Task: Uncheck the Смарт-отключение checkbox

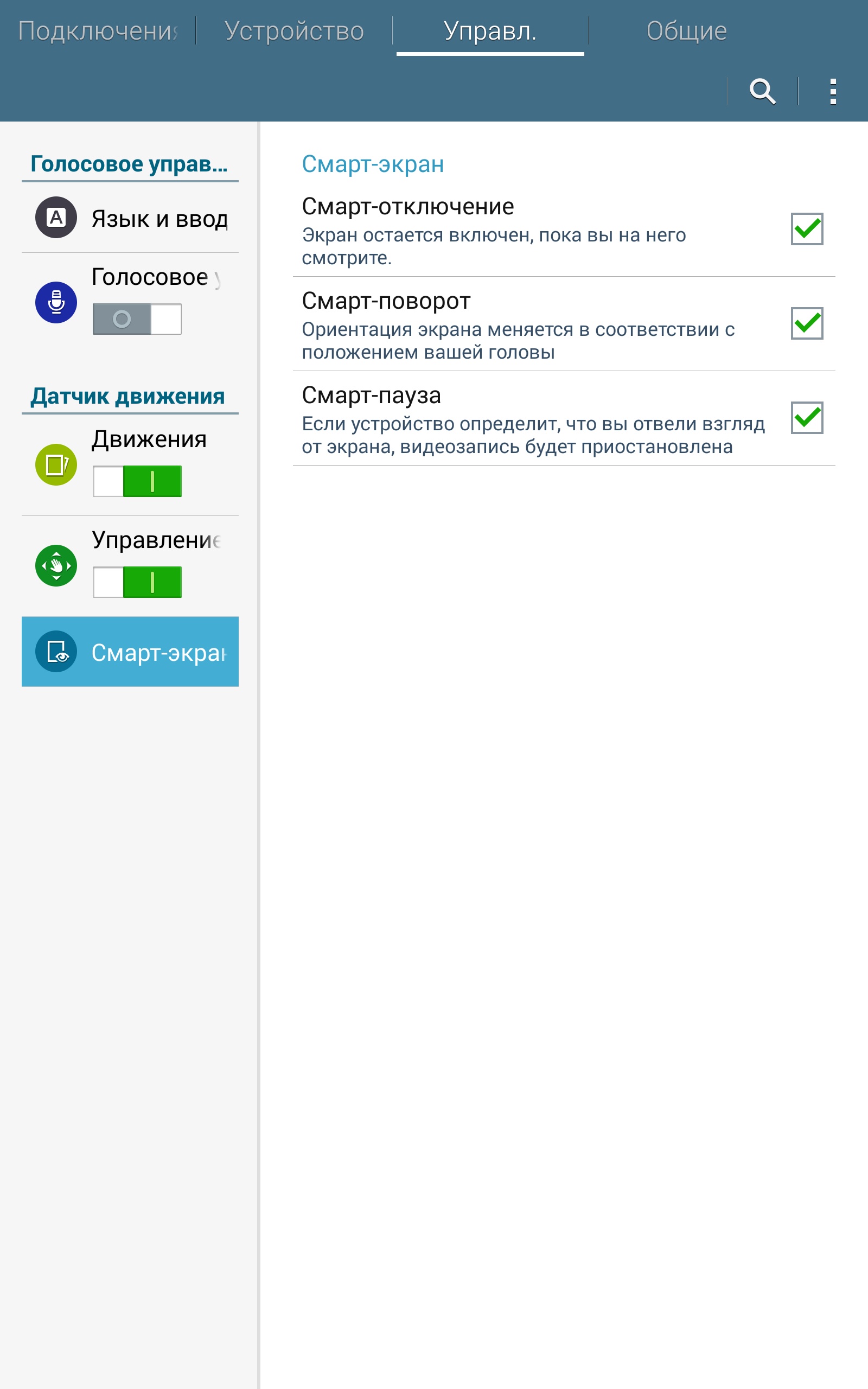Action: point(807,229)
